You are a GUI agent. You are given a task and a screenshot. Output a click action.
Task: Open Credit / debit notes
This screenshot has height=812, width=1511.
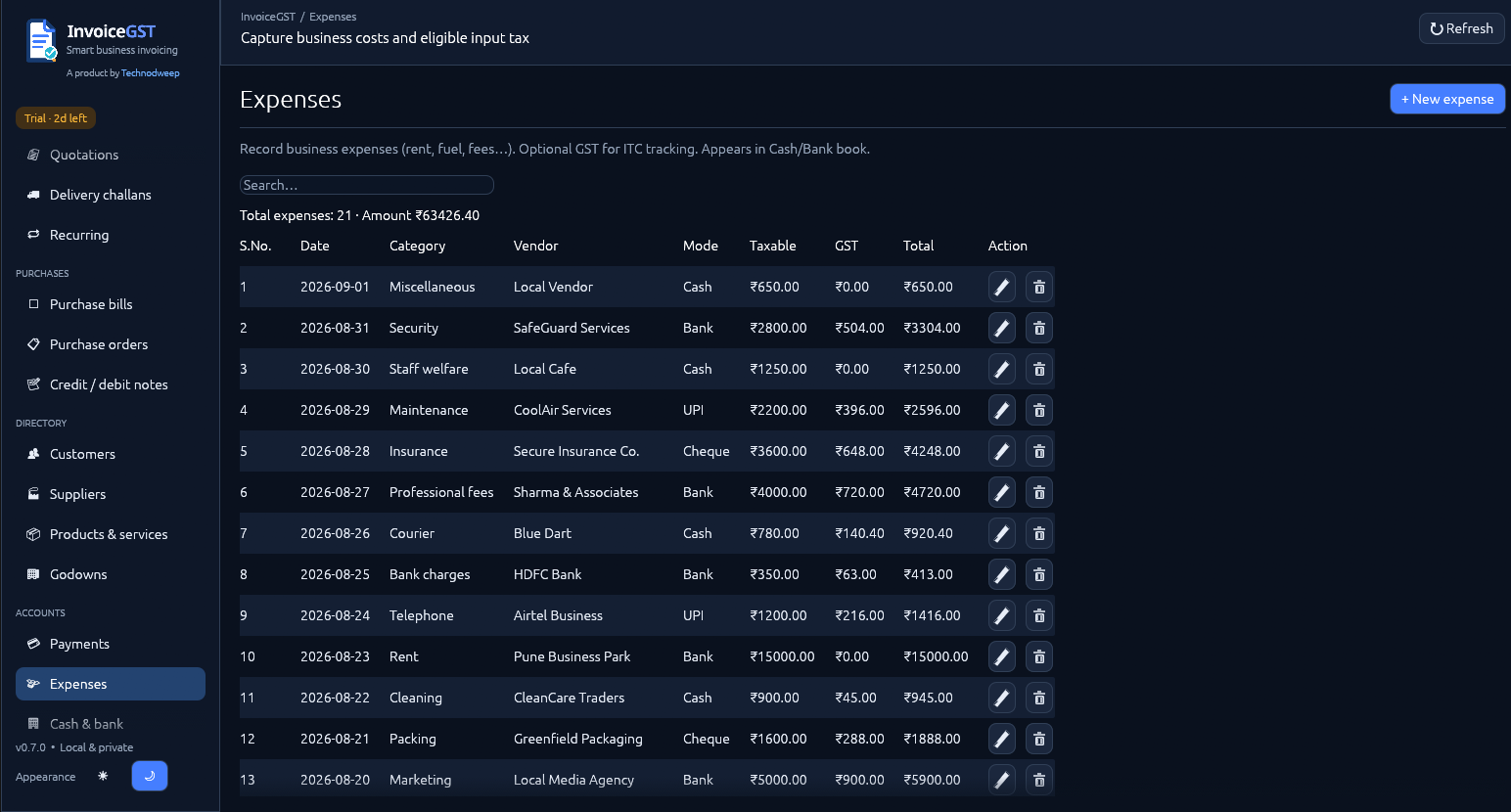(x=111, y=384)
